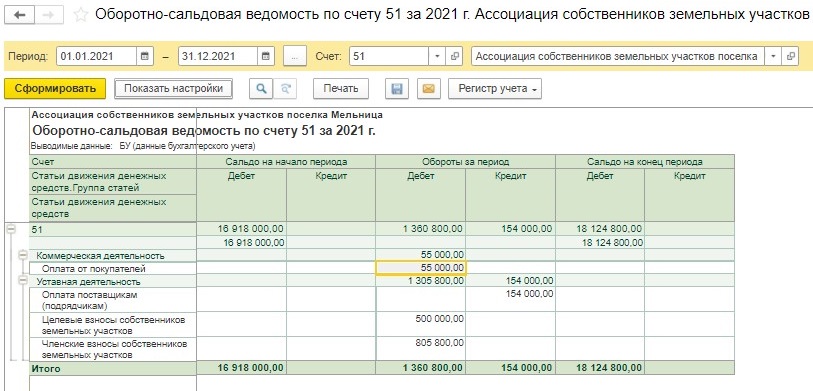Select Уставная деятельность row label

[x=113, y=282]
